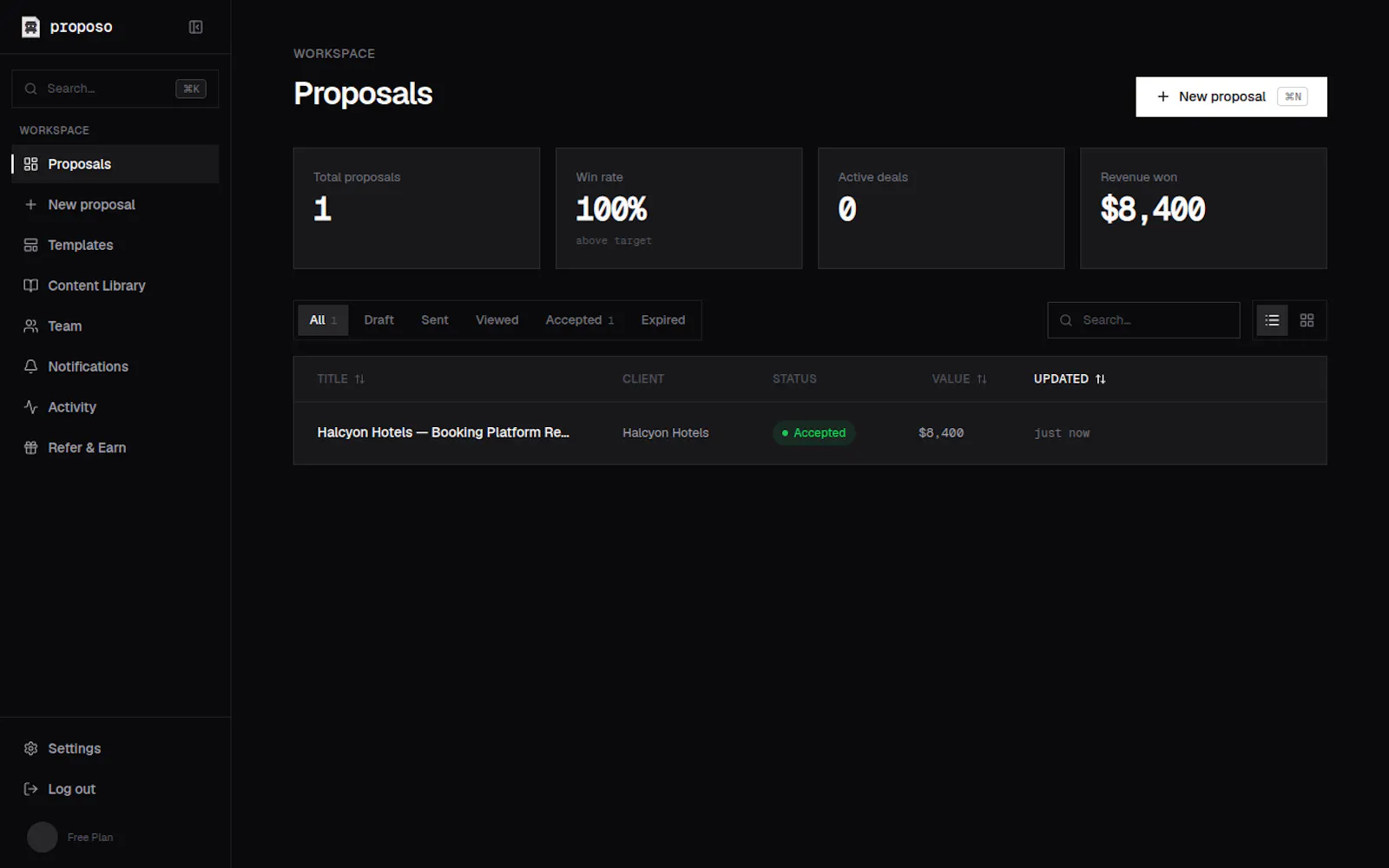Click the Free Plan label
The height and width of the screenshot is (868, 1389).
click(x=90, y=838)
